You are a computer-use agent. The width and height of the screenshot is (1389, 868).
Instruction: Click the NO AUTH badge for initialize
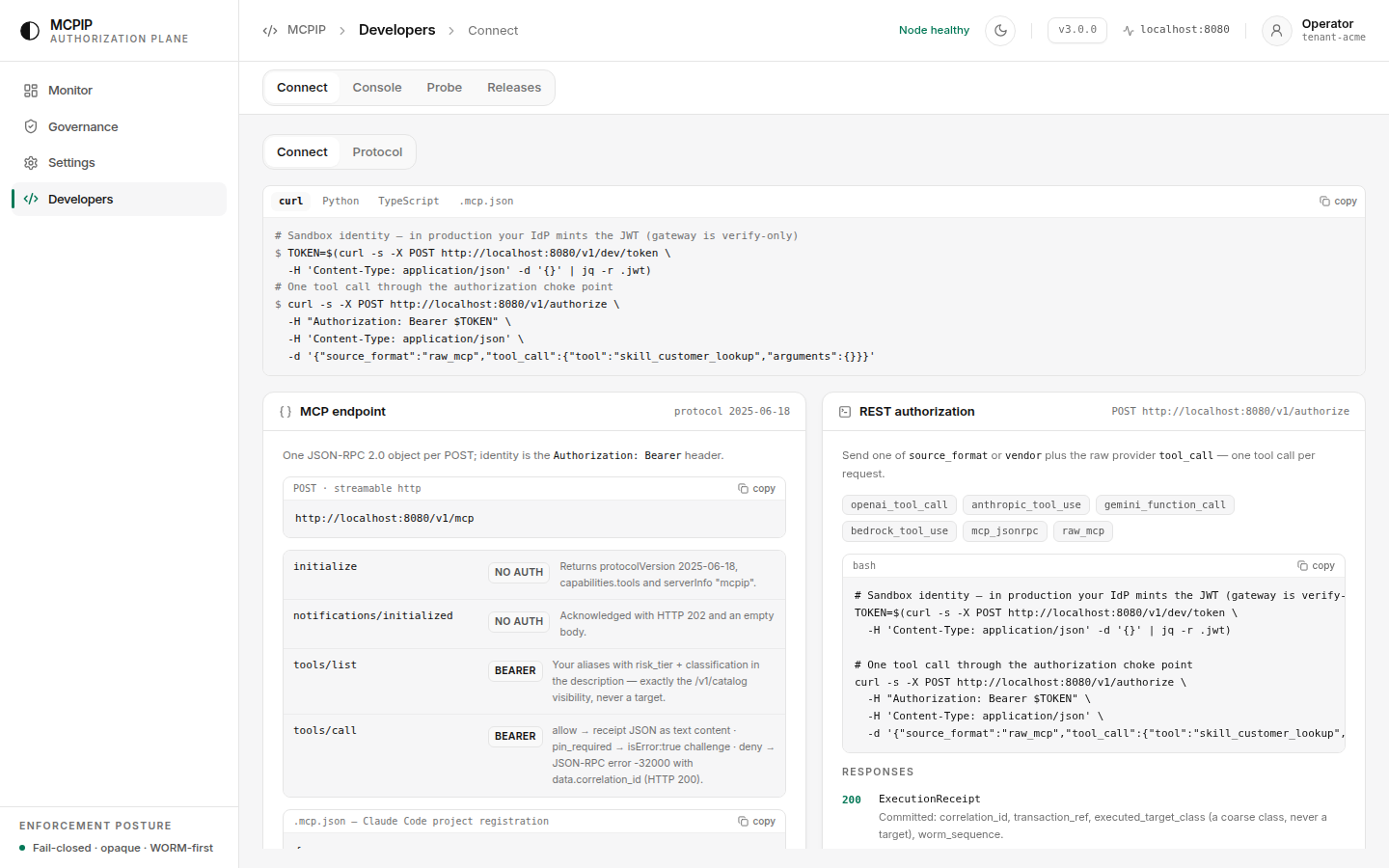pyautogui.click(x=519, y=573)
